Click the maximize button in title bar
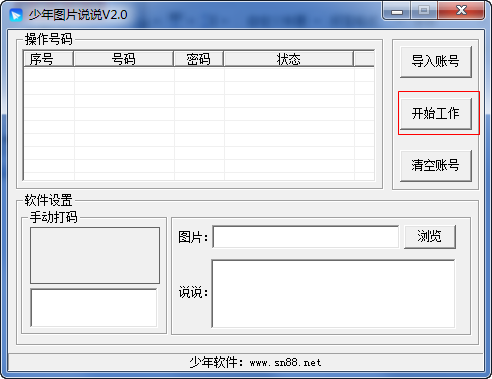The height and width of the screenshot is (379, 492). [x=424, y=11]
